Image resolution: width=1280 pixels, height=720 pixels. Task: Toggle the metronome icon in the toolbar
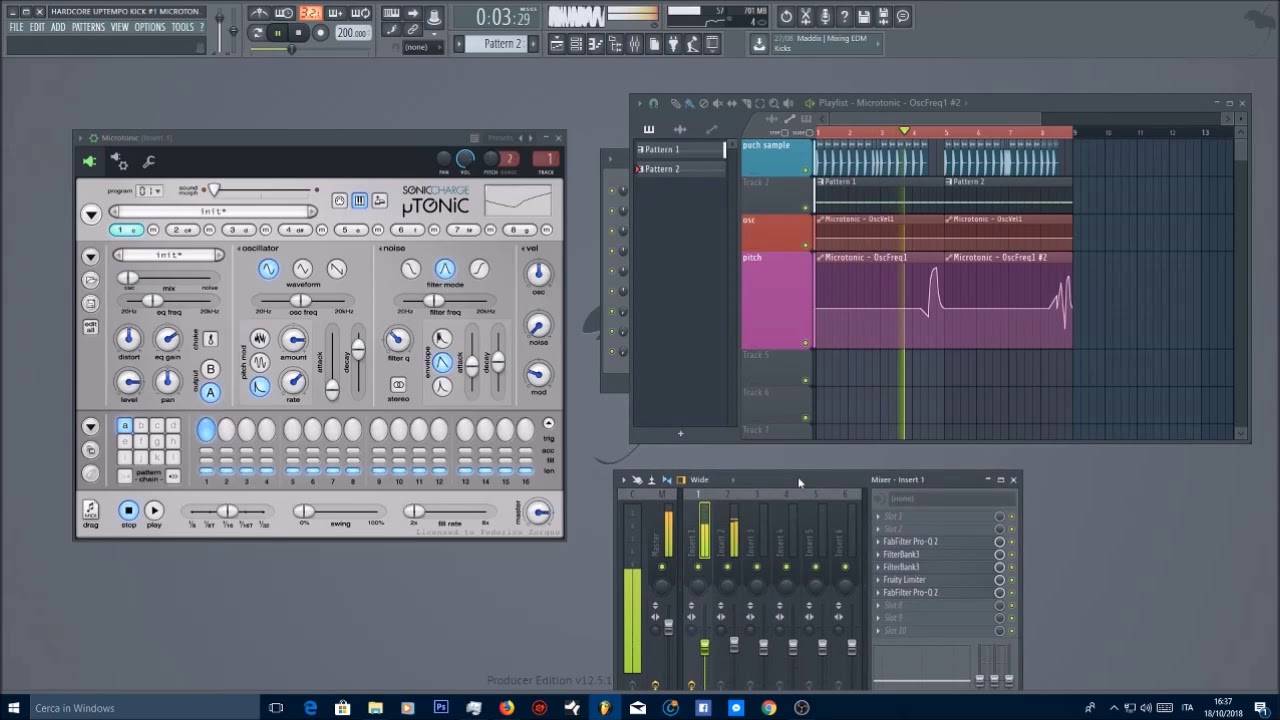(259, 14)
